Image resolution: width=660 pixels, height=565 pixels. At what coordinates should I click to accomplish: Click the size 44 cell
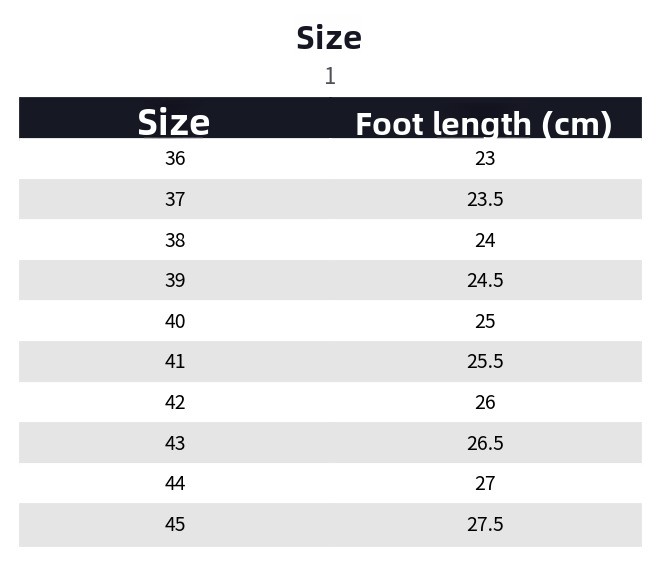(175, 483)
